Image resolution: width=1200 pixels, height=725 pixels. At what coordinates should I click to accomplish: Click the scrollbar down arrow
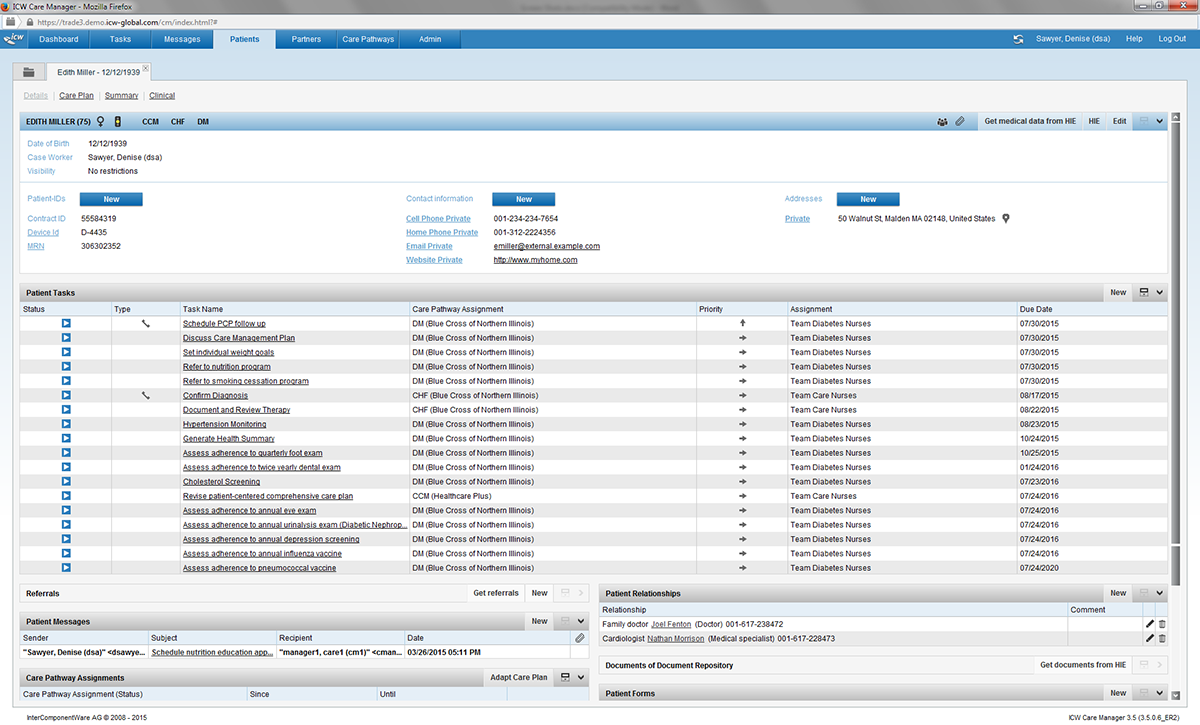(x=1175, y=695)
